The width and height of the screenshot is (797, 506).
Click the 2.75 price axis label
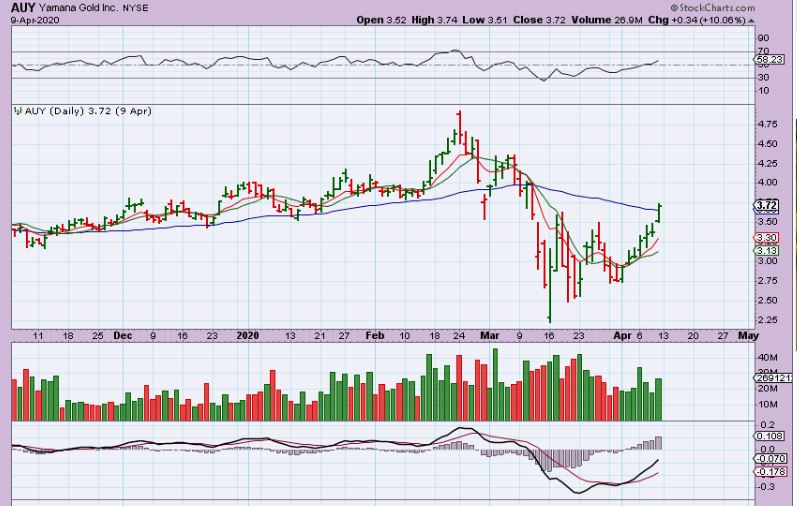click(767, 281)
